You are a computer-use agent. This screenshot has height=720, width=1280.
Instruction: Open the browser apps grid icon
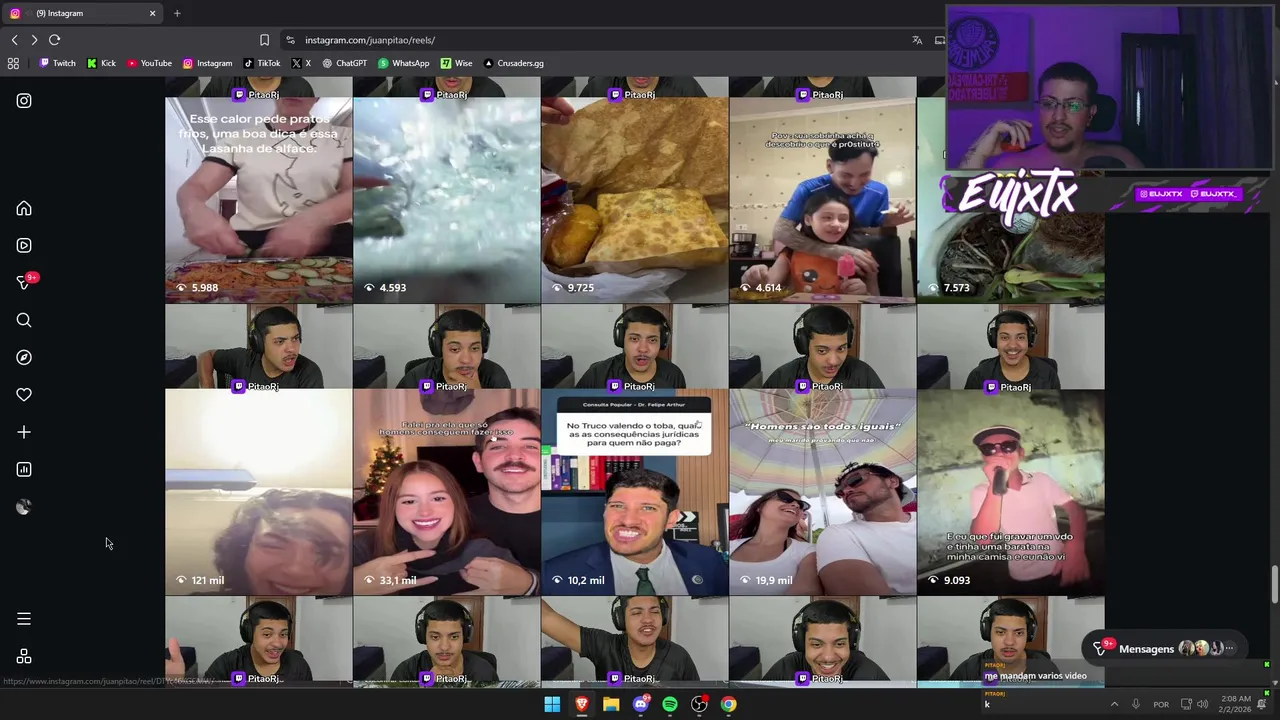coord(13,63)
